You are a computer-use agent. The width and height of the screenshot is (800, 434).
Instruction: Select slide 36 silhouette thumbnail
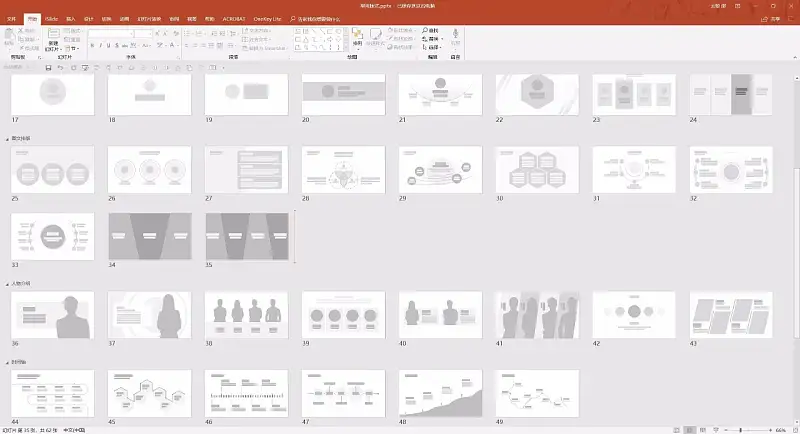click(53, 315)
